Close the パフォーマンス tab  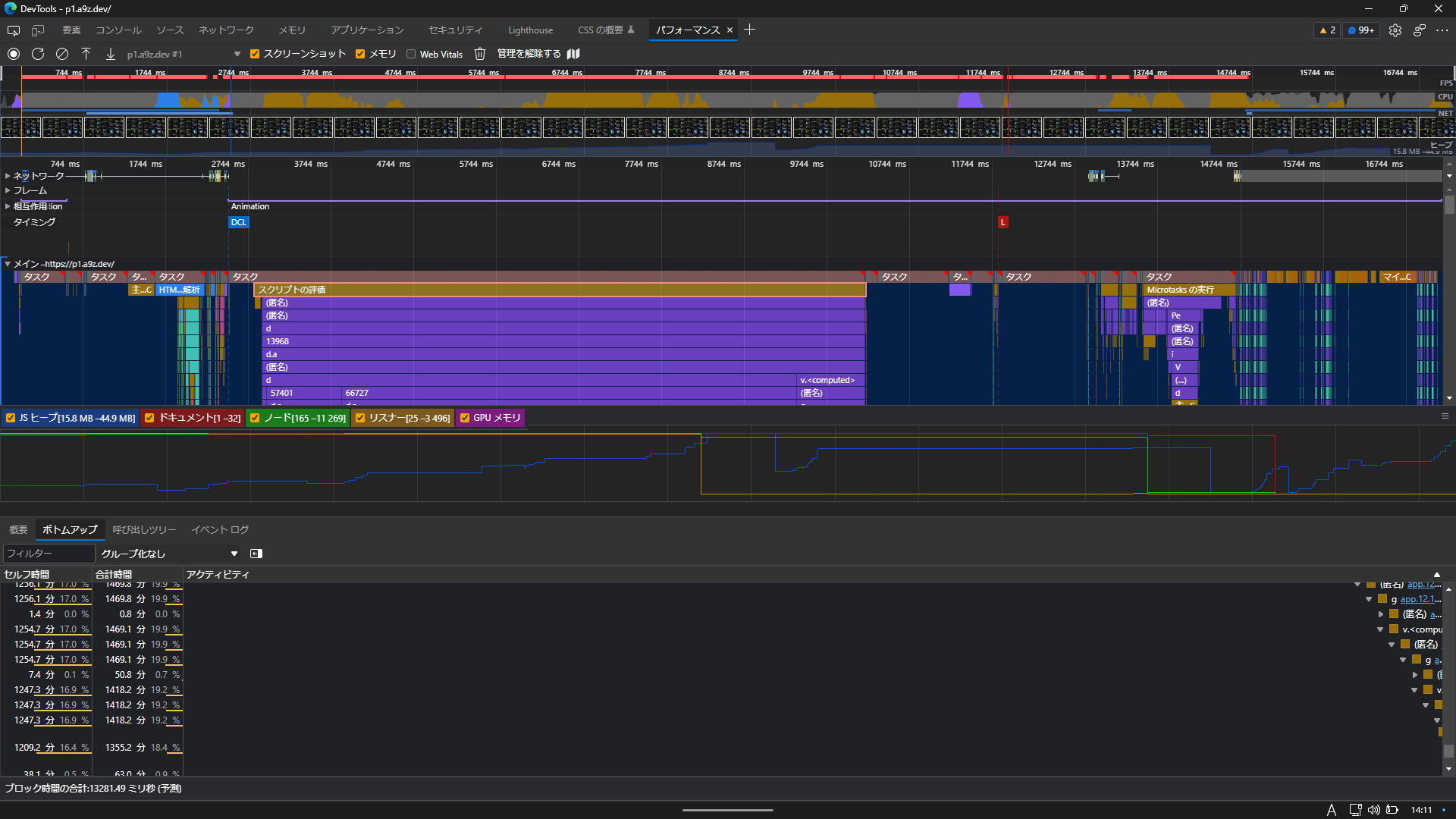pos(730,30)
